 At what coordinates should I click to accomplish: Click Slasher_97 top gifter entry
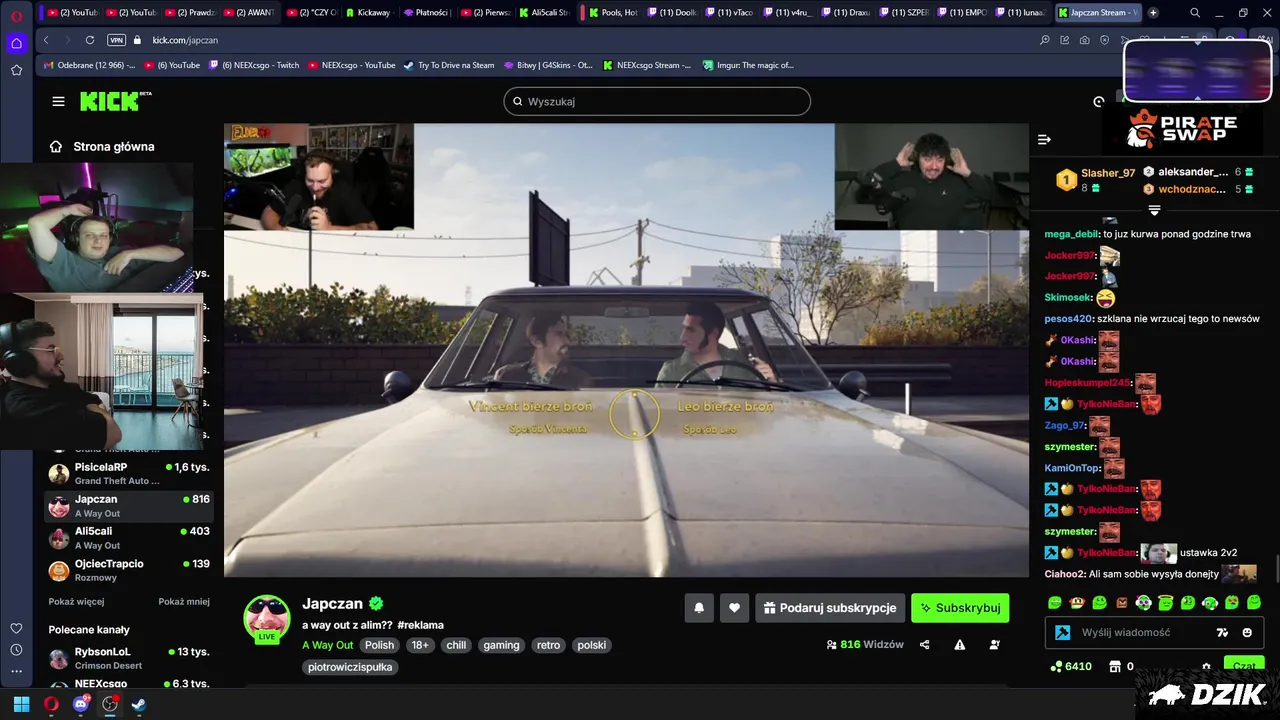click(x=1095, y=180)
